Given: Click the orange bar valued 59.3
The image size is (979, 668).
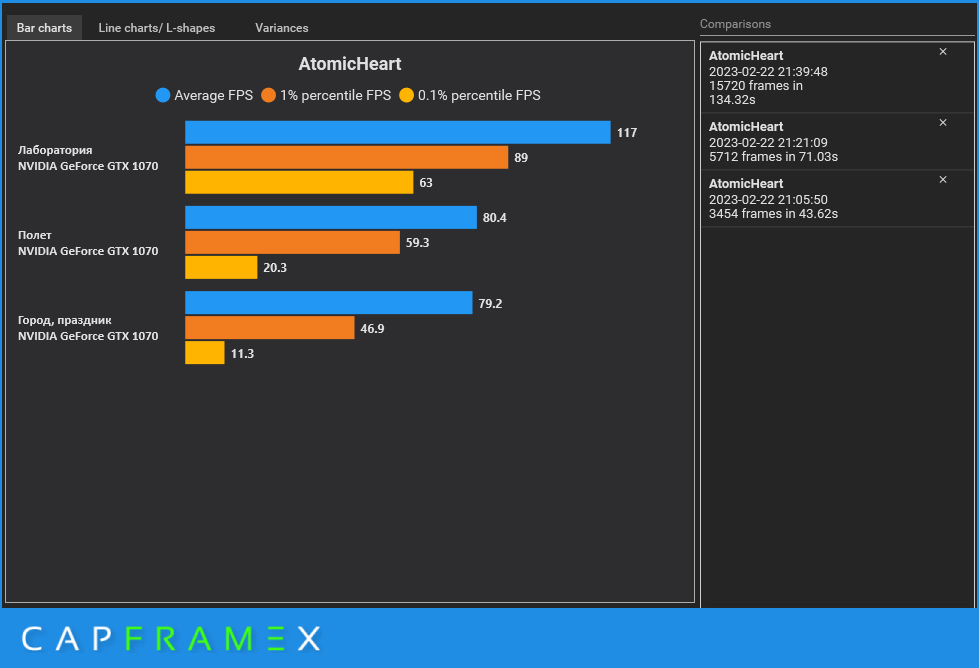Looking at the screenshot, I should (292, 242).
